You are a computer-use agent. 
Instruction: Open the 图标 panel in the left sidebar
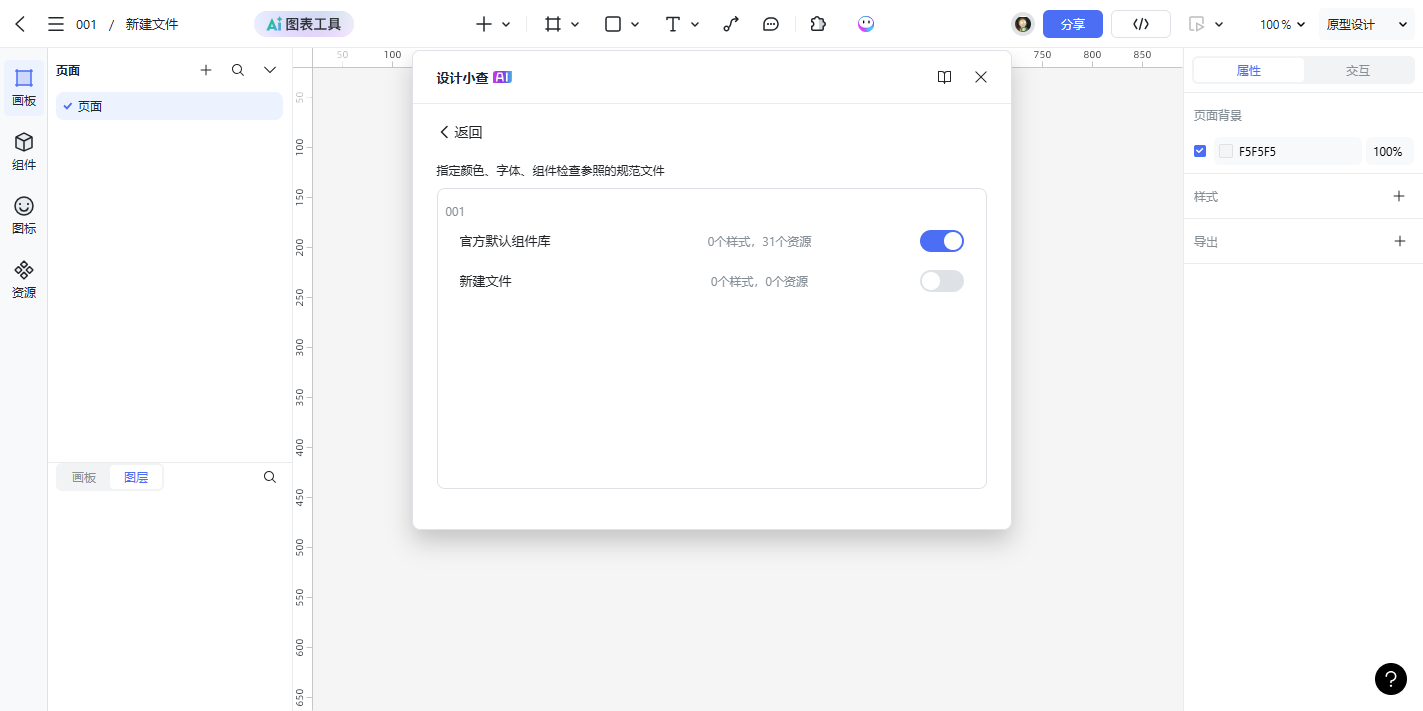(x=23, y=214)
